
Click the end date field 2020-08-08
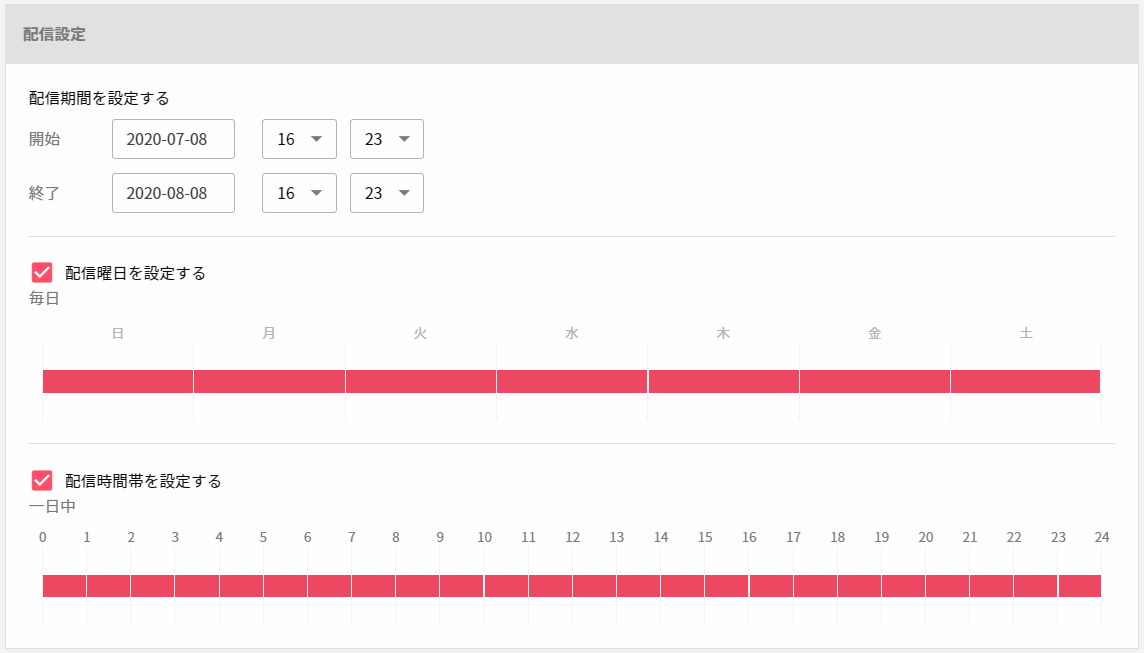[x=173, y=193]
